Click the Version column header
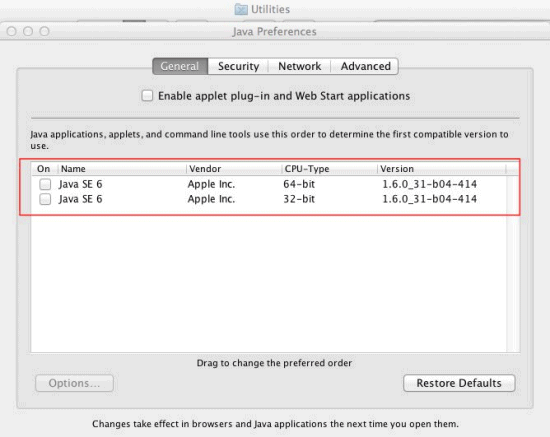 (442, 169)
